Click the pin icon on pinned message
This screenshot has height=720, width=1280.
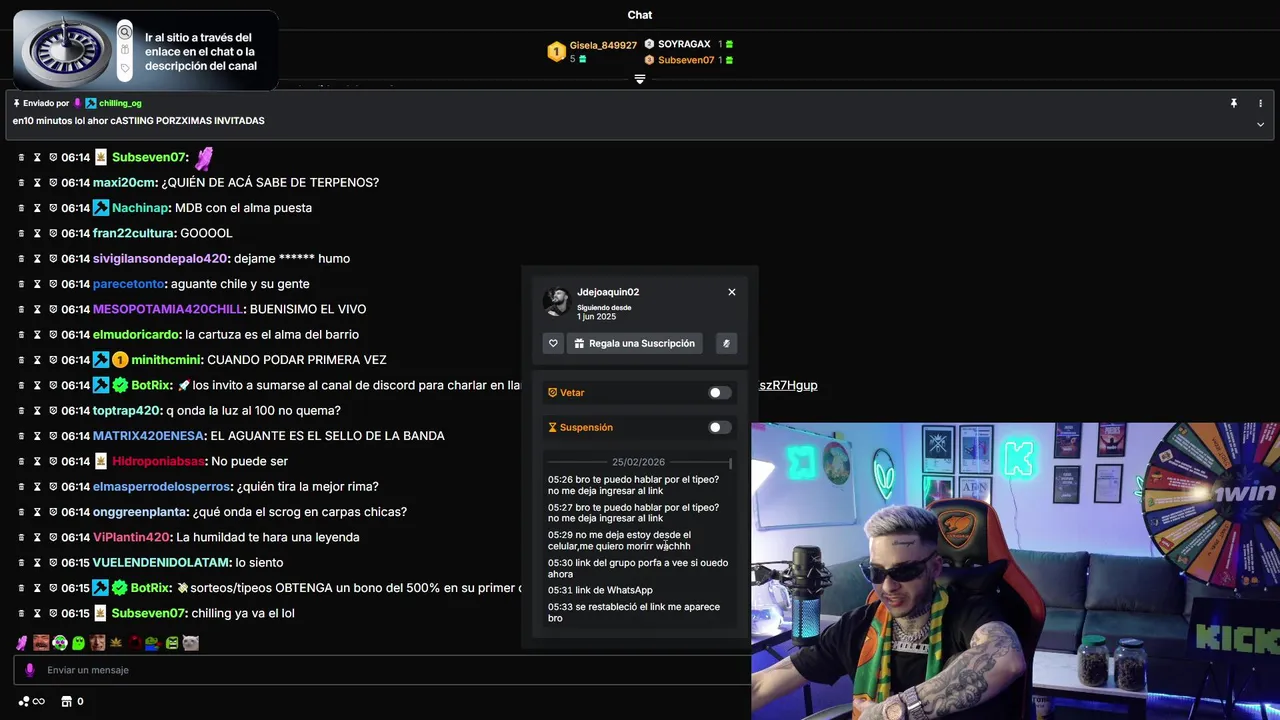click(x=1234, y=103)
